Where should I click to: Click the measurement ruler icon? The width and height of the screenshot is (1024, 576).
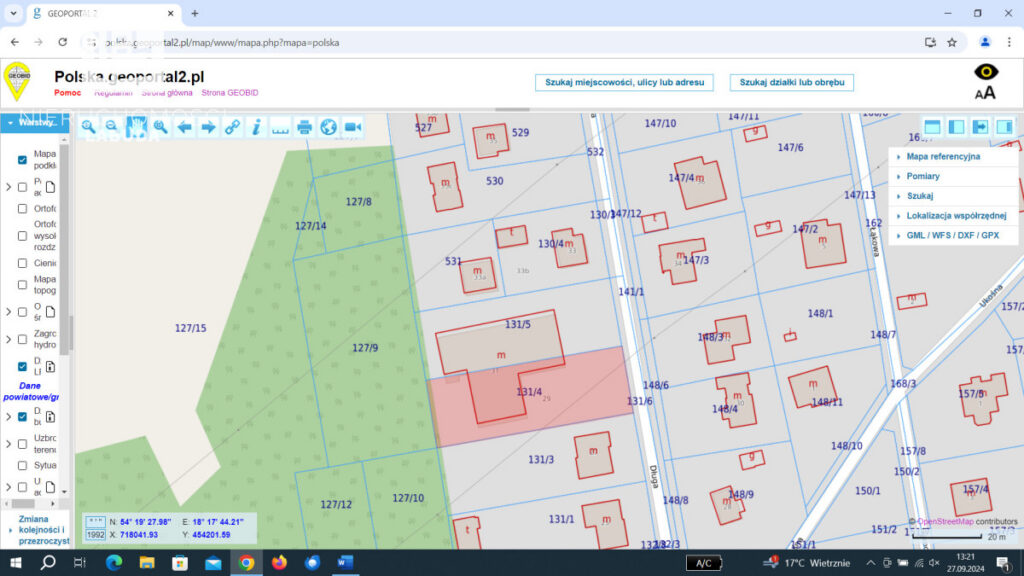tap(280, 127)
